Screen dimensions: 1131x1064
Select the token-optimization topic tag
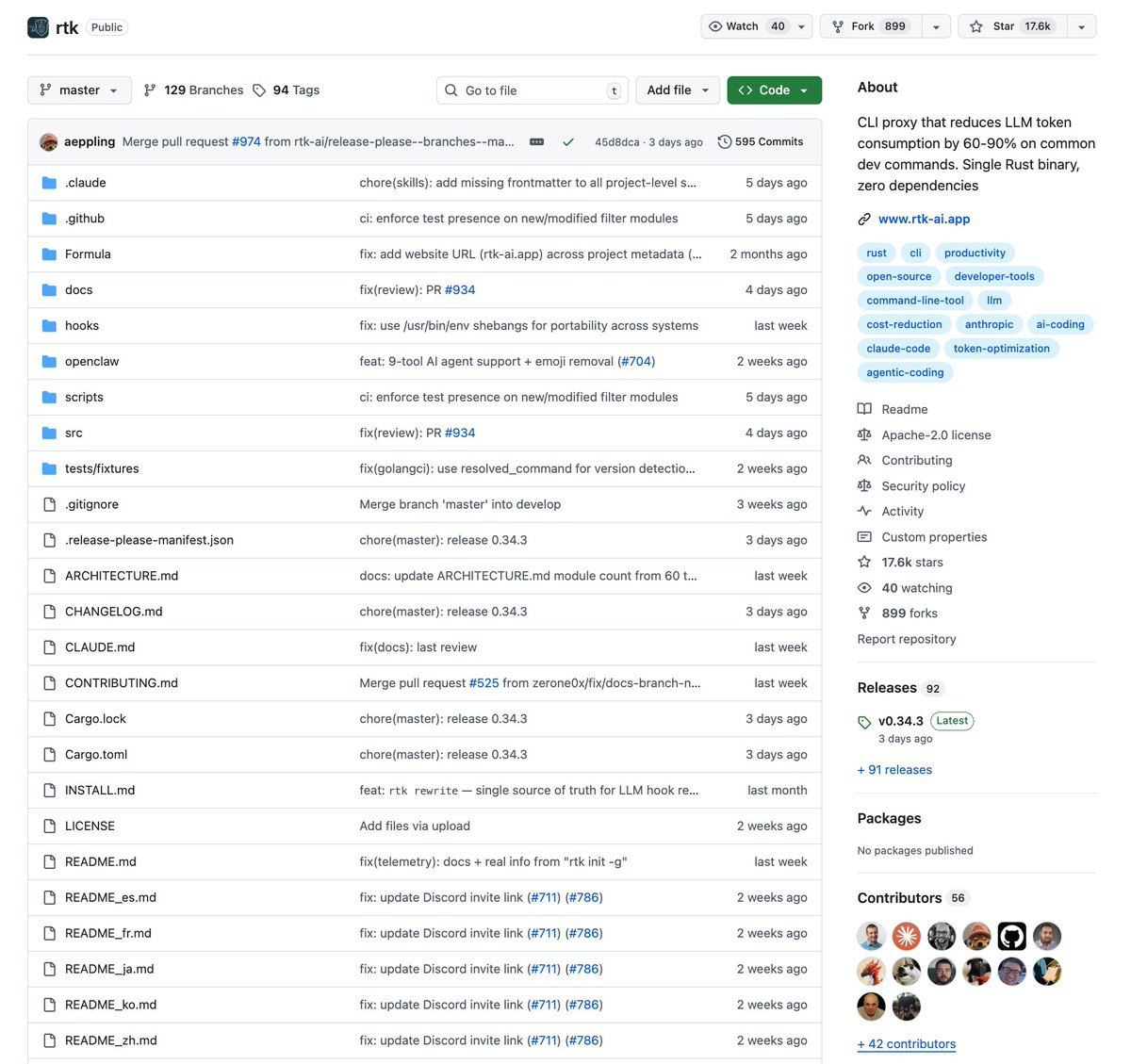tap(1001, 349)
